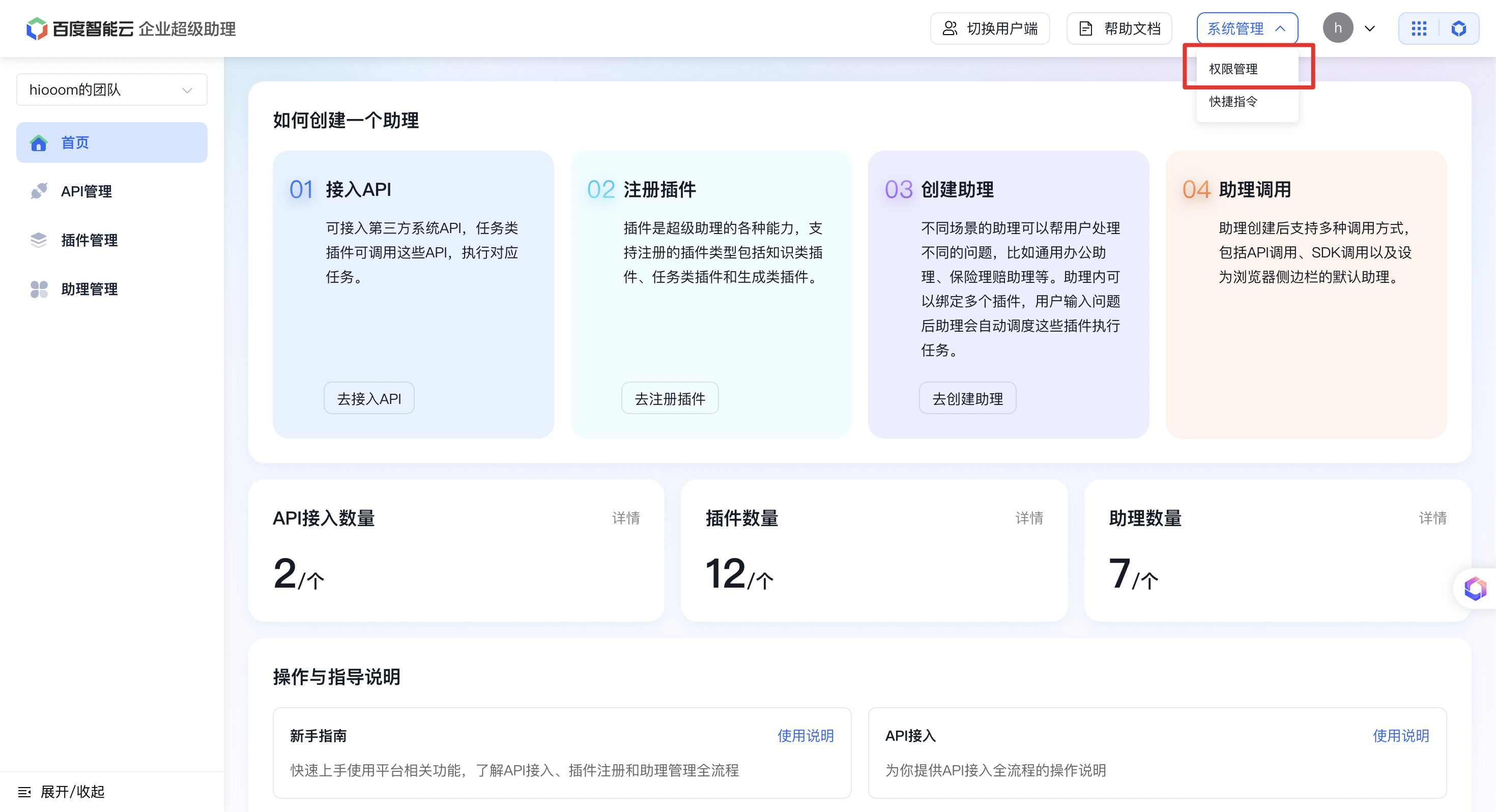Open the nine-dot apps grid icon
Viewport: 1496px width, 812px height.
click(x=1419, y=28)
